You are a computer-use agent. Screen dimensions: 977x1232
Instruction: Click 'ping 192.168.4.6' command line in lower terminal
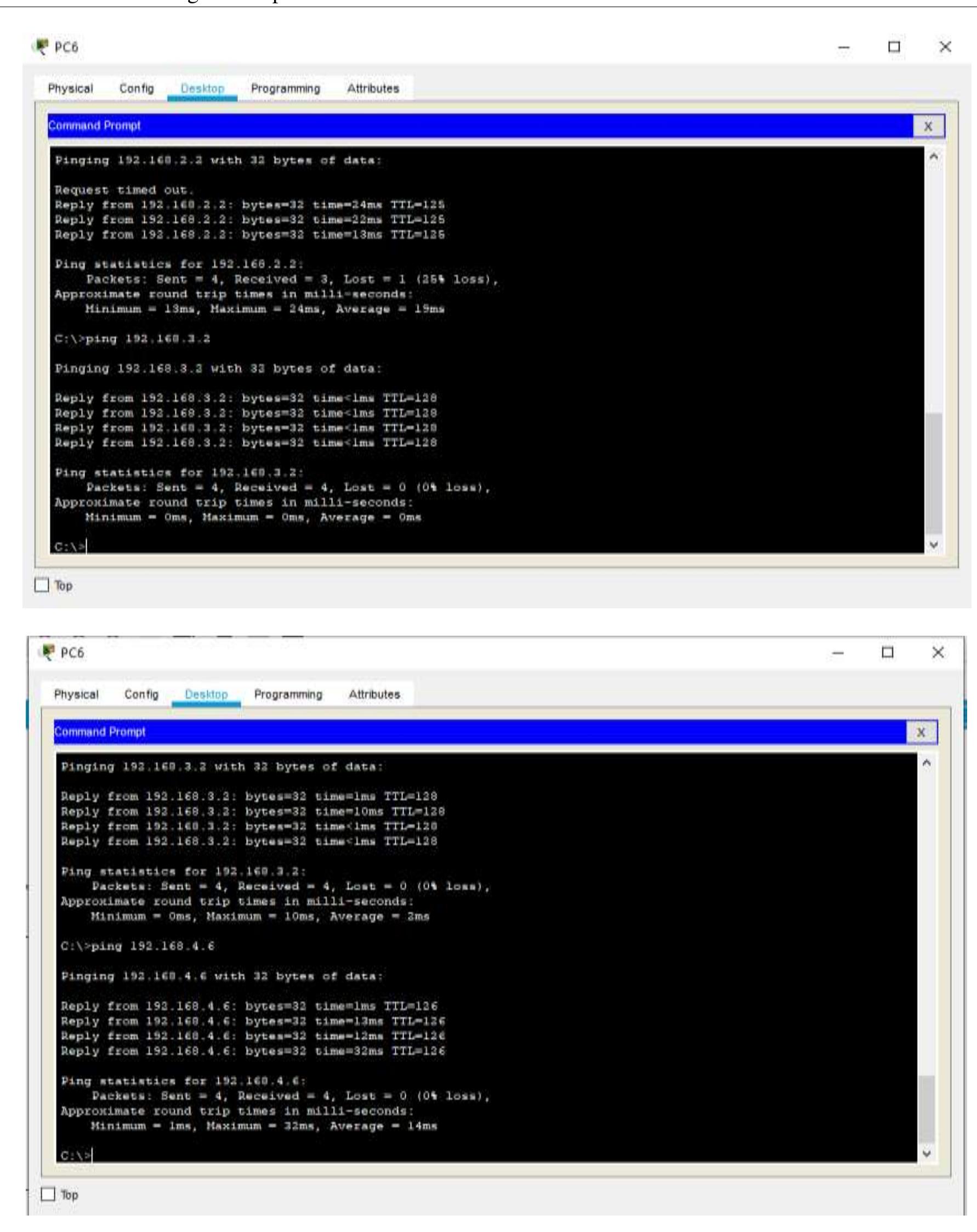[x=138, y=946]
